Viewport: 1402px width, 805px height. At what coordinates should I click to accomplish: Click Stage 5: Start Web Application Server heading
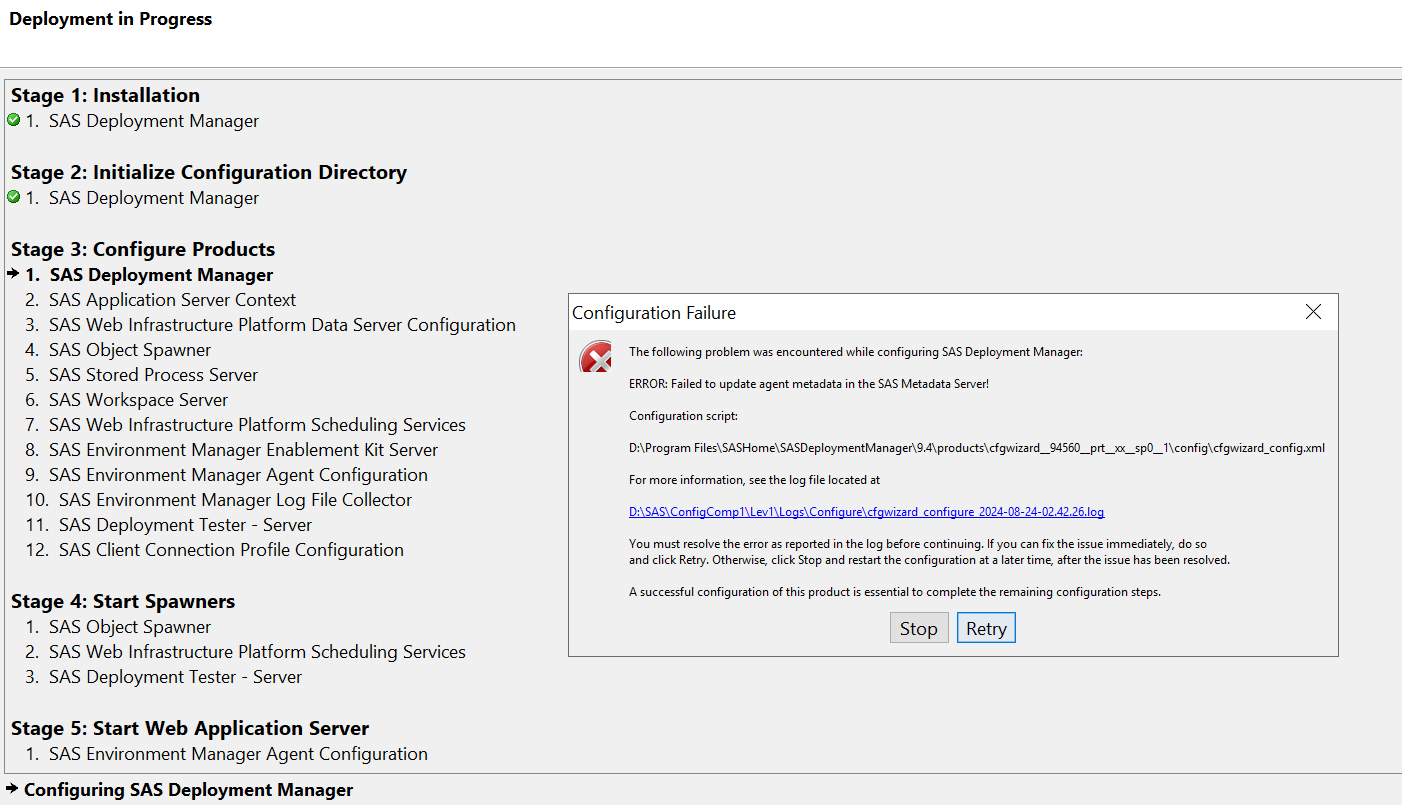[190, 728]
